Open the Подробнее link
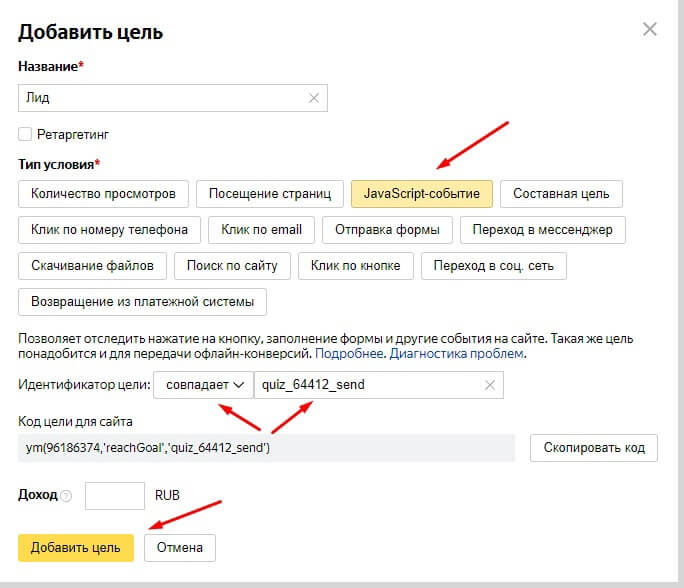The image size is (684, 588). pyautogui.click(x=350, y=354)
